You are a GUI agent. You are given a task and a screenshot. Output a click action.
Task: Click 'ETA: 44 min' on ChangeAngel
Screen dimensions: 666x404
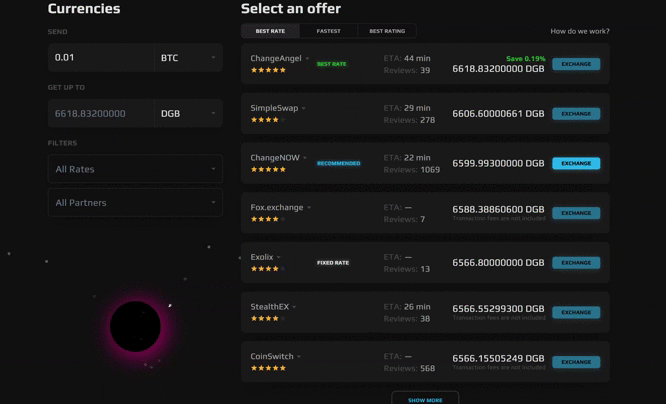coord(407,58)
